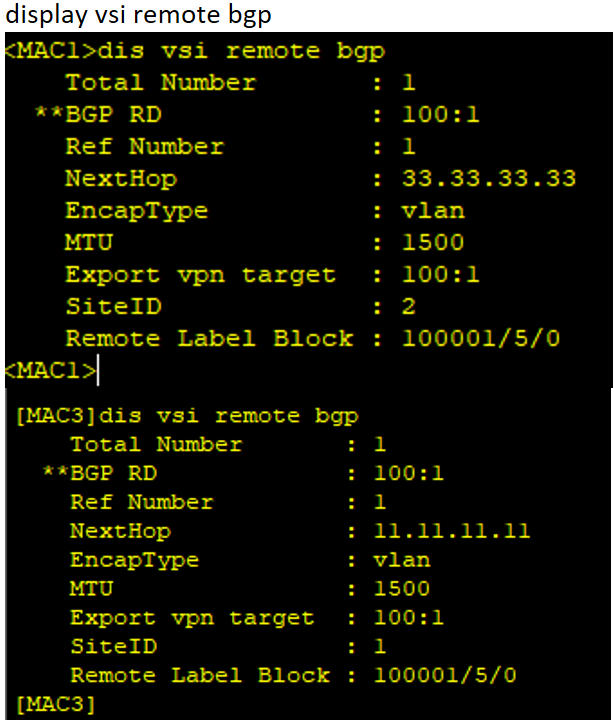Viewport: 614px width, 726px height.
Task: Click the MAC1 BGP RD value 100:1
Action: pos(440,114)
